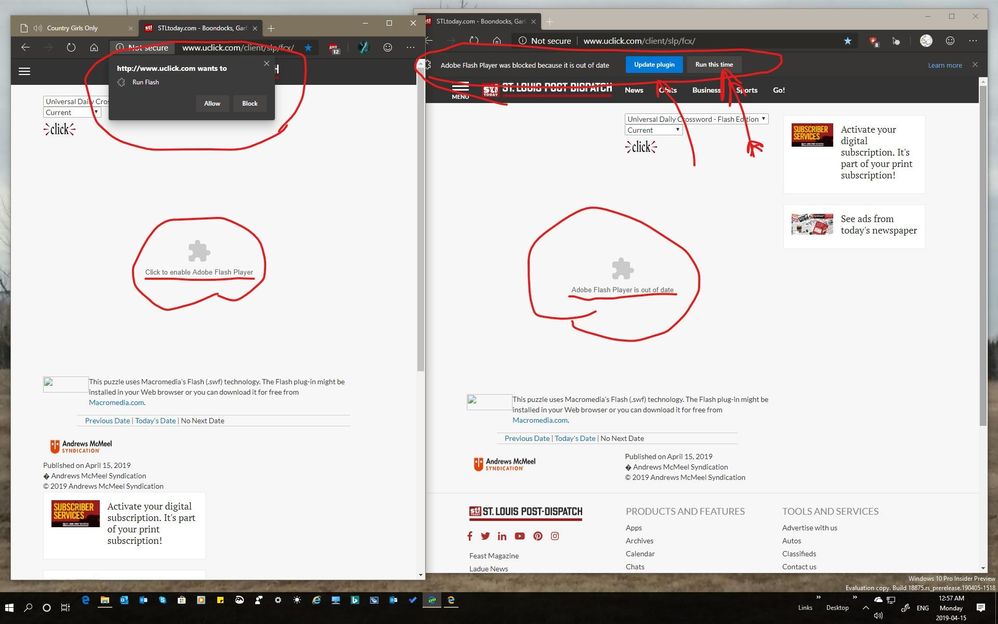This screenshot has height=624, width=998.
Task: Dismiss the Flash blocked notification bar
Action: (x=975, y=64)
